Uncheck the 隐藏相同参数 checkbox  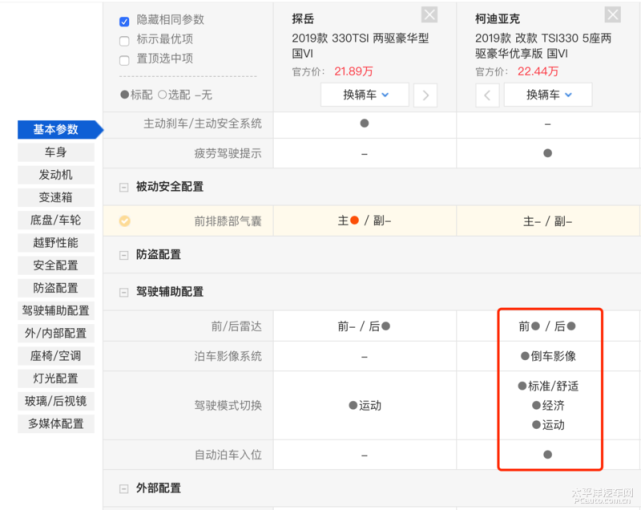[x=124, y=21]
